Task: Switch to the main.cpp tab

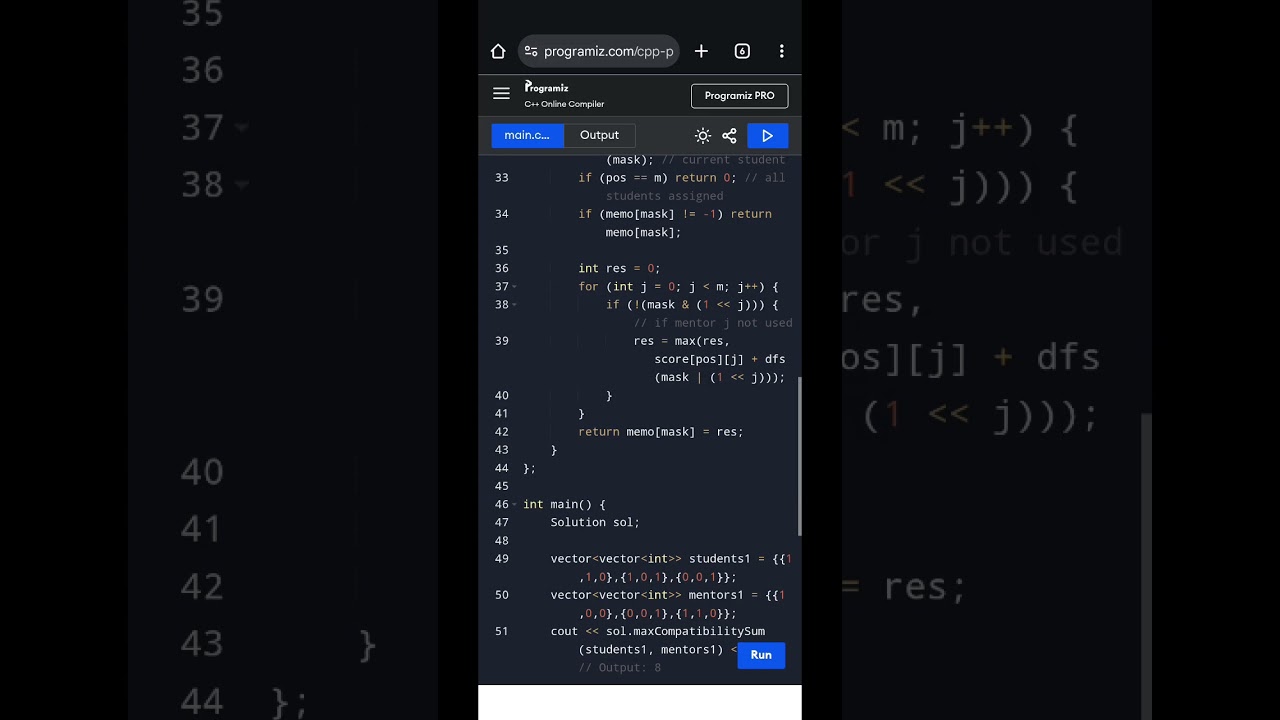Action: tap(527, 136)
